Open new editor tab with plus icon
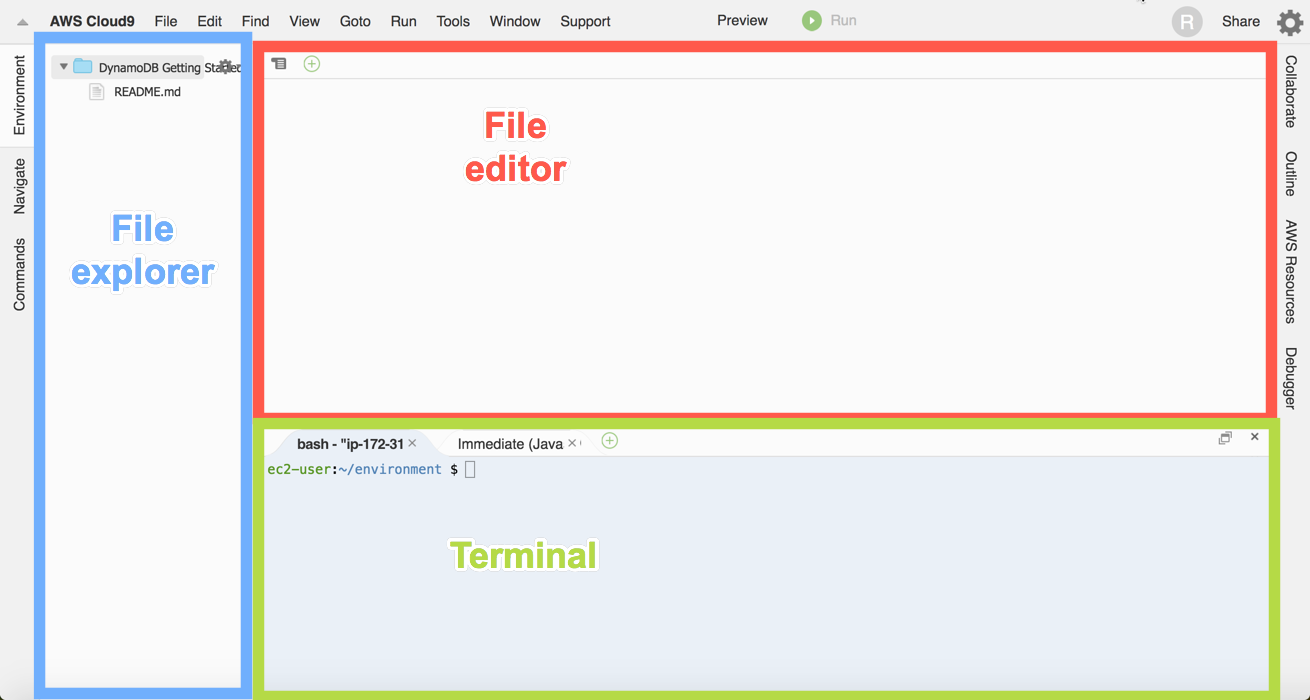Screen dimensions: 1310x700 coord(312,64)
